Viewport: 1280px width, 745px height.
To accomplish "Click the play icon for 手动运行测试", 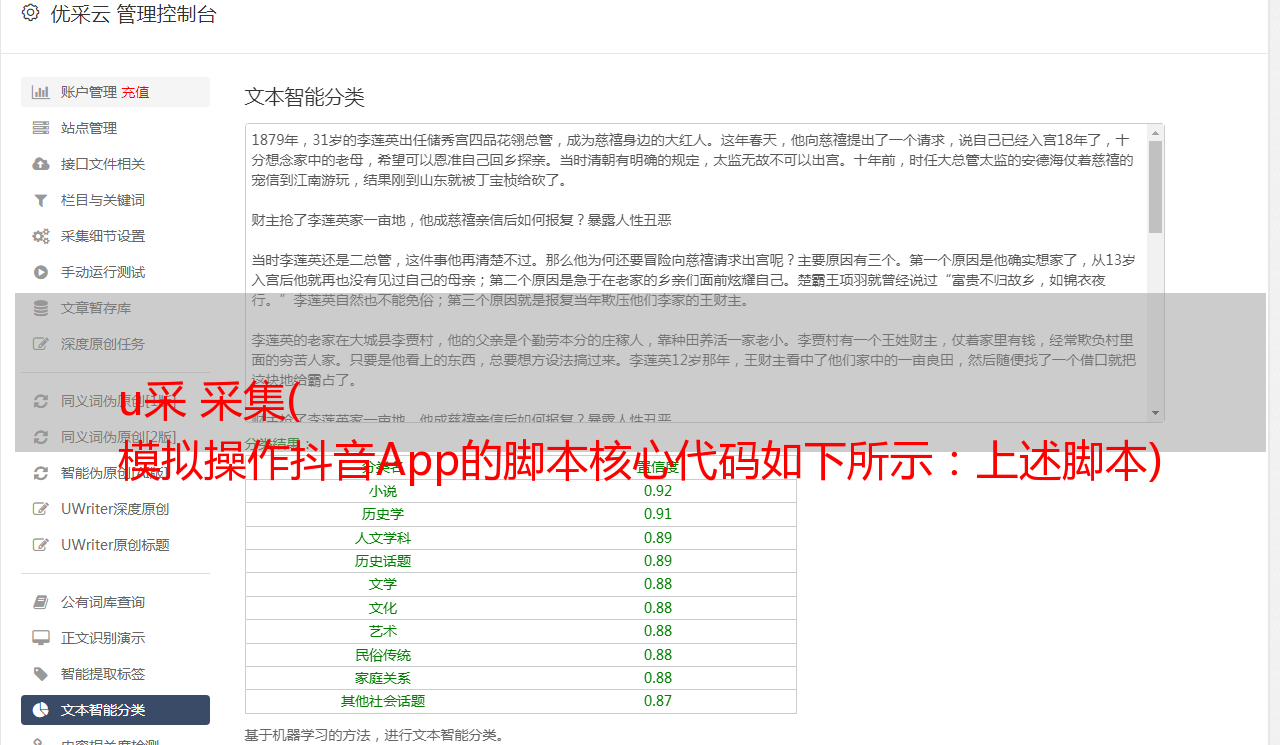I will pyautogui.click(x=41, y=272).
